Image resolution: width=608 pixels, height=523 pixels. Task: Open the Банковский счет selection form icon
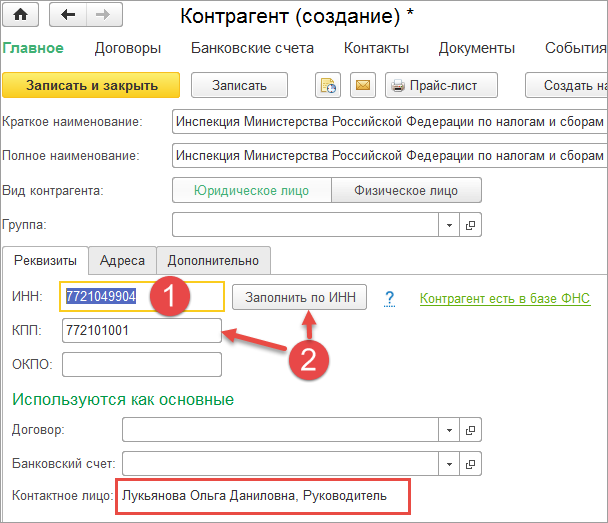pyautogui.click(x=470, y=463)
